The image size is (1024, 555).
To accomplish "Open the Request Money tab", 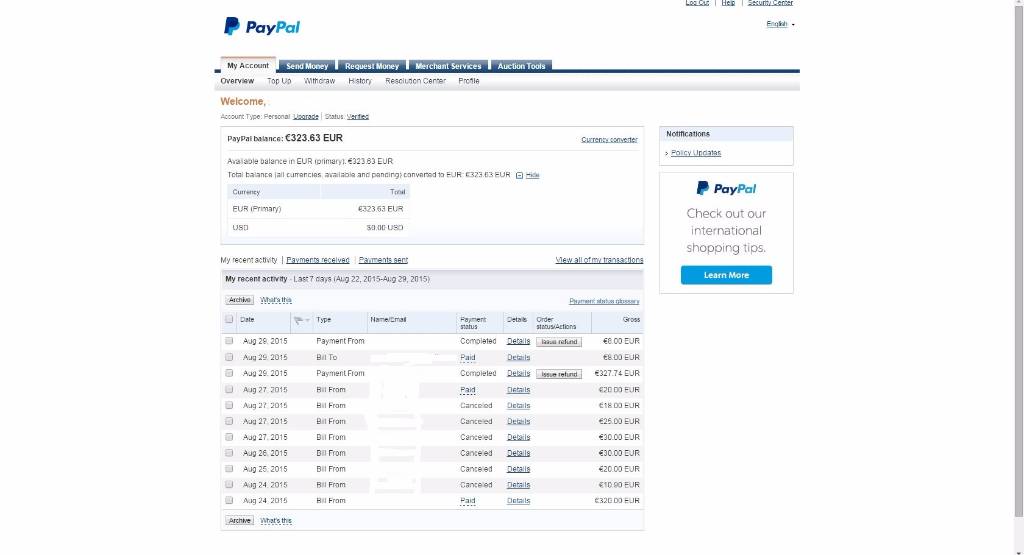I will tap(372, 66).
